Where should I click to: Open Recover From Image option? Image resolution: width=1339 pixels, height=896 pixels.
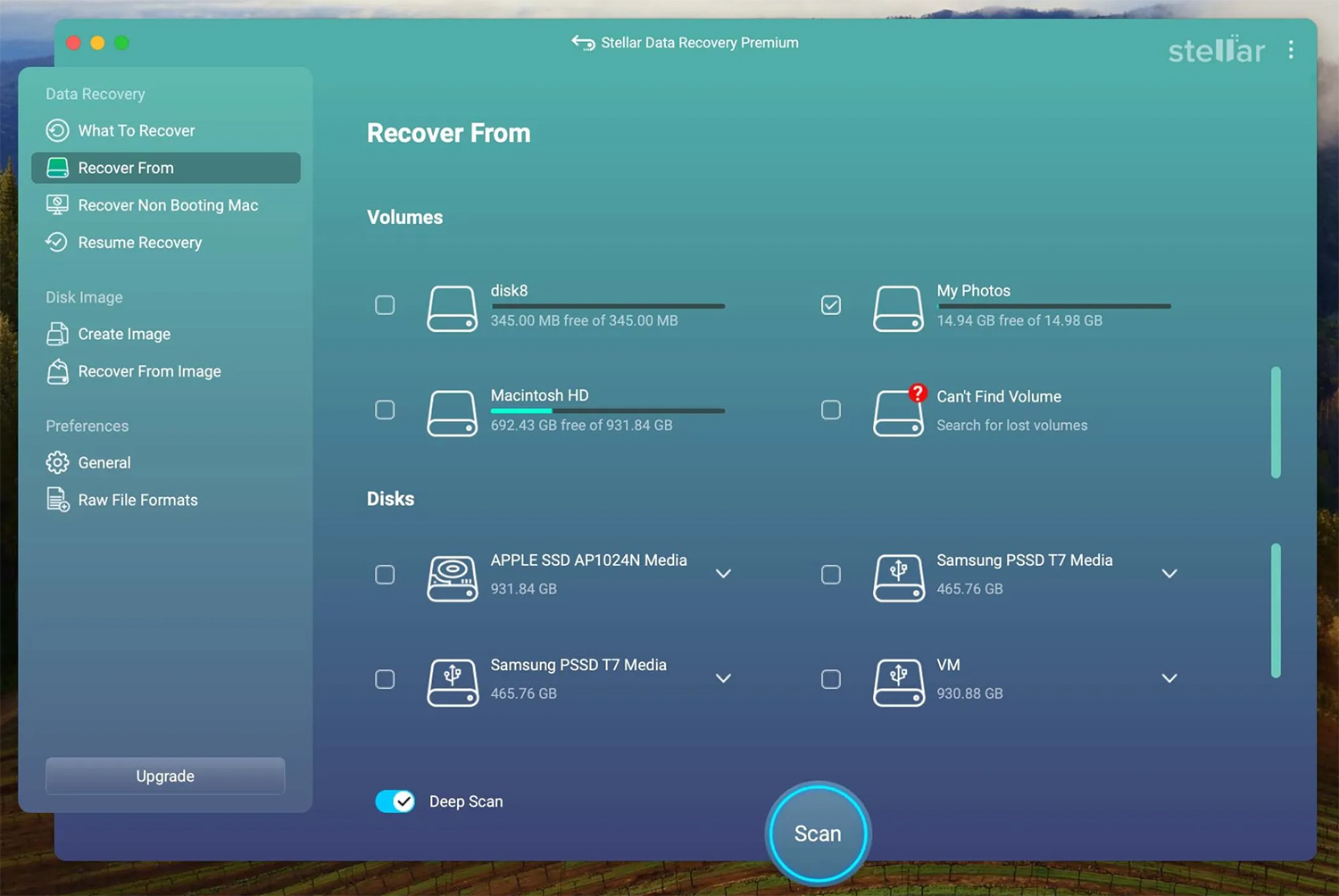coord(165,371)
